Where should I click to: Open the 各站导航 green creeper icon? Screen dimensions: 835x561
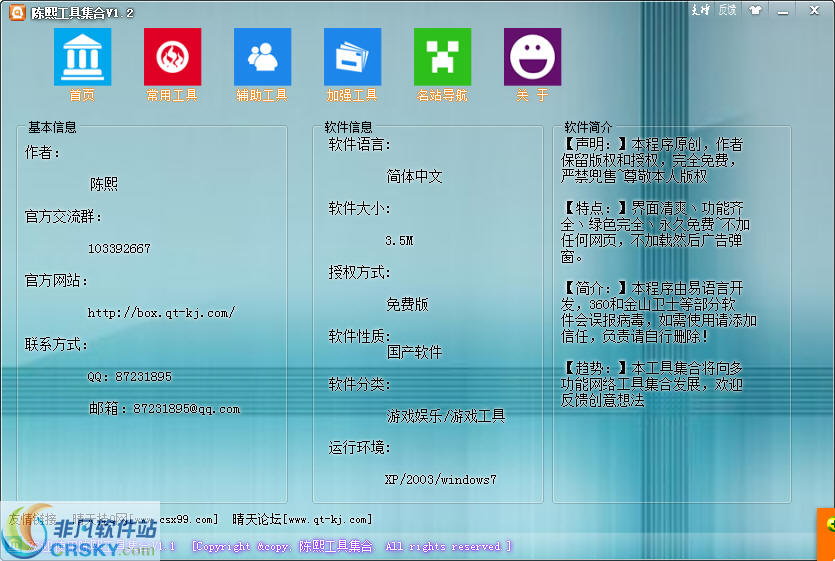click(x=442, y=56)
